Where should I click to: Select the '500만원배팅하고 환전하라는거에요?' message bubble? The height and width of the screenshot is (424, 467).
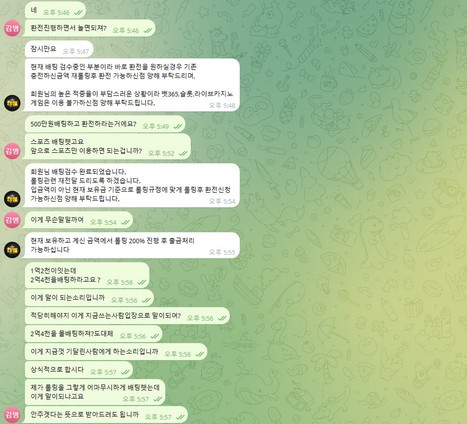click(105, 124)
